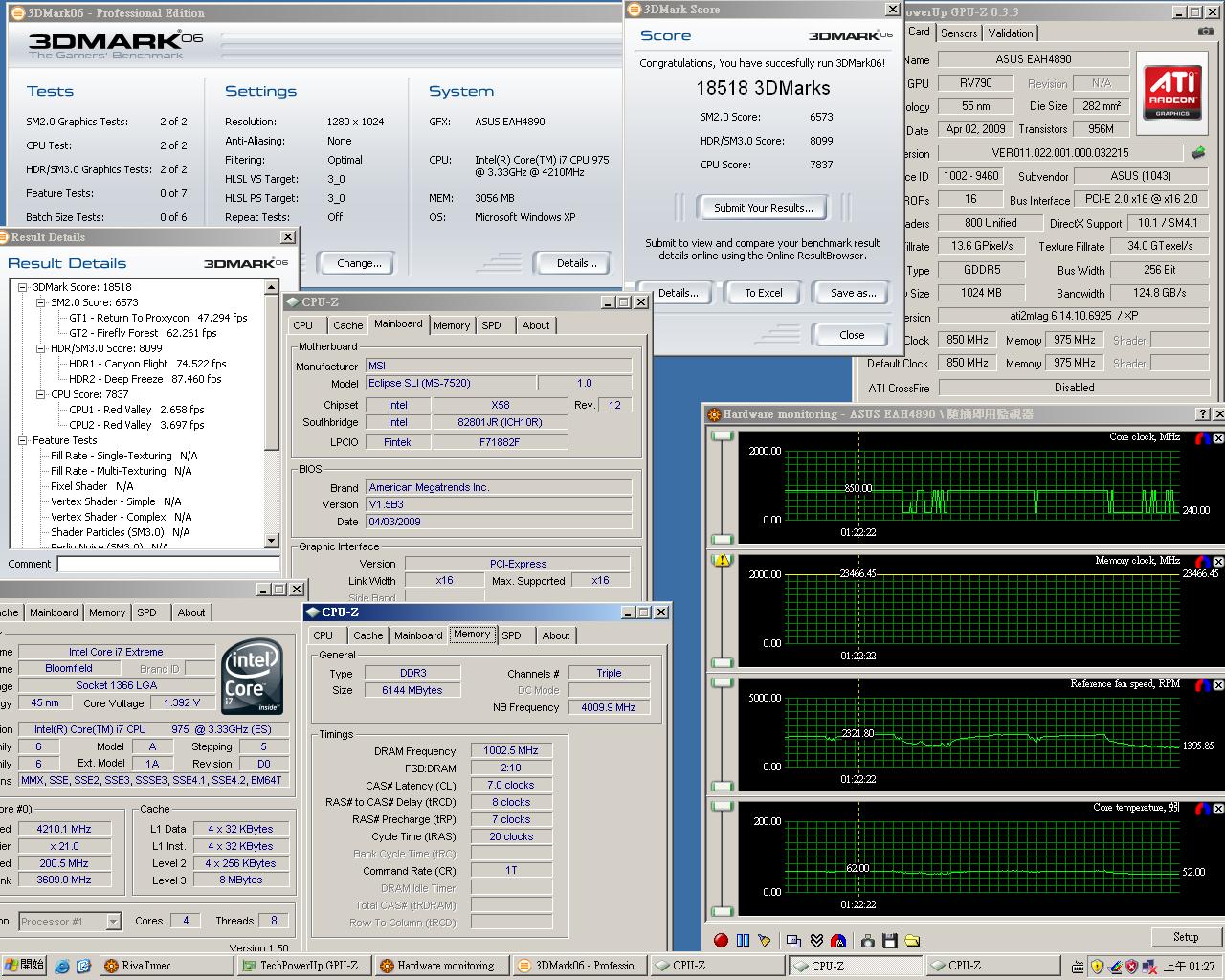Image resolution: width=1225 pixels, height=980 pixels.
Task: Click the double-chevron down icon in monitoring toolbar
Action: (816, 941)
